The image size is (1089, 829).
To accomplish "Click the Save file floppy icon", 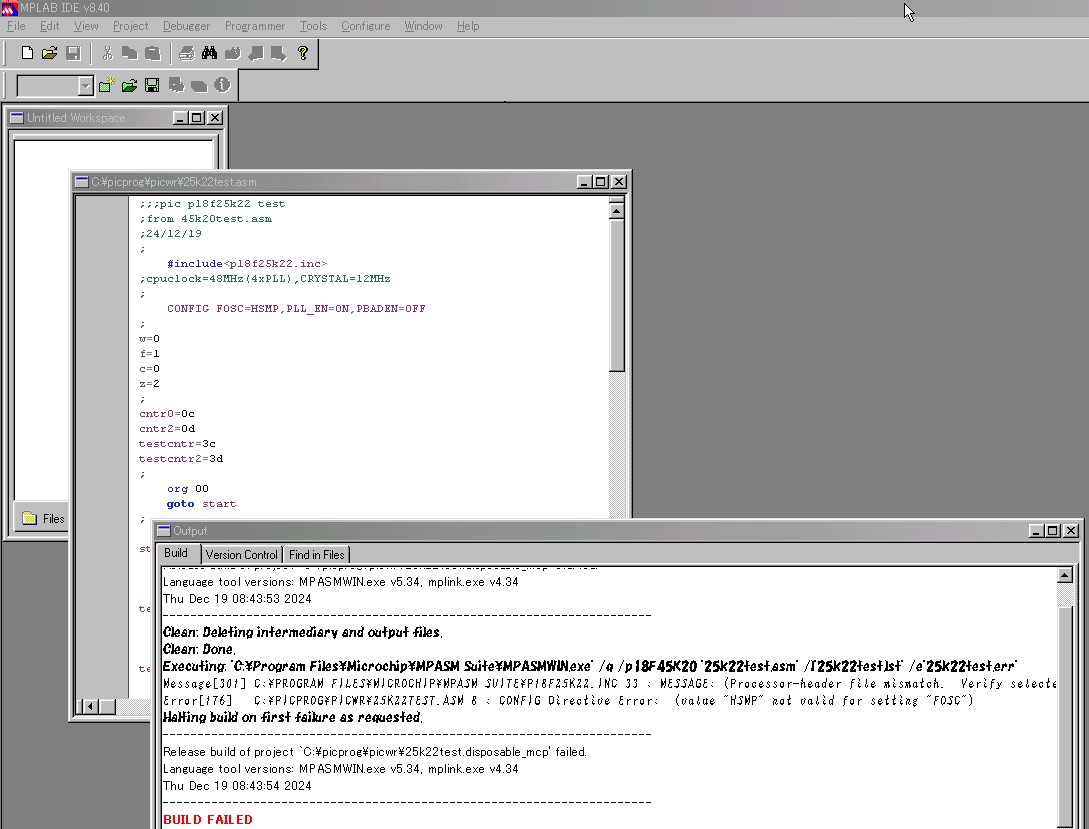I will 73,53.
